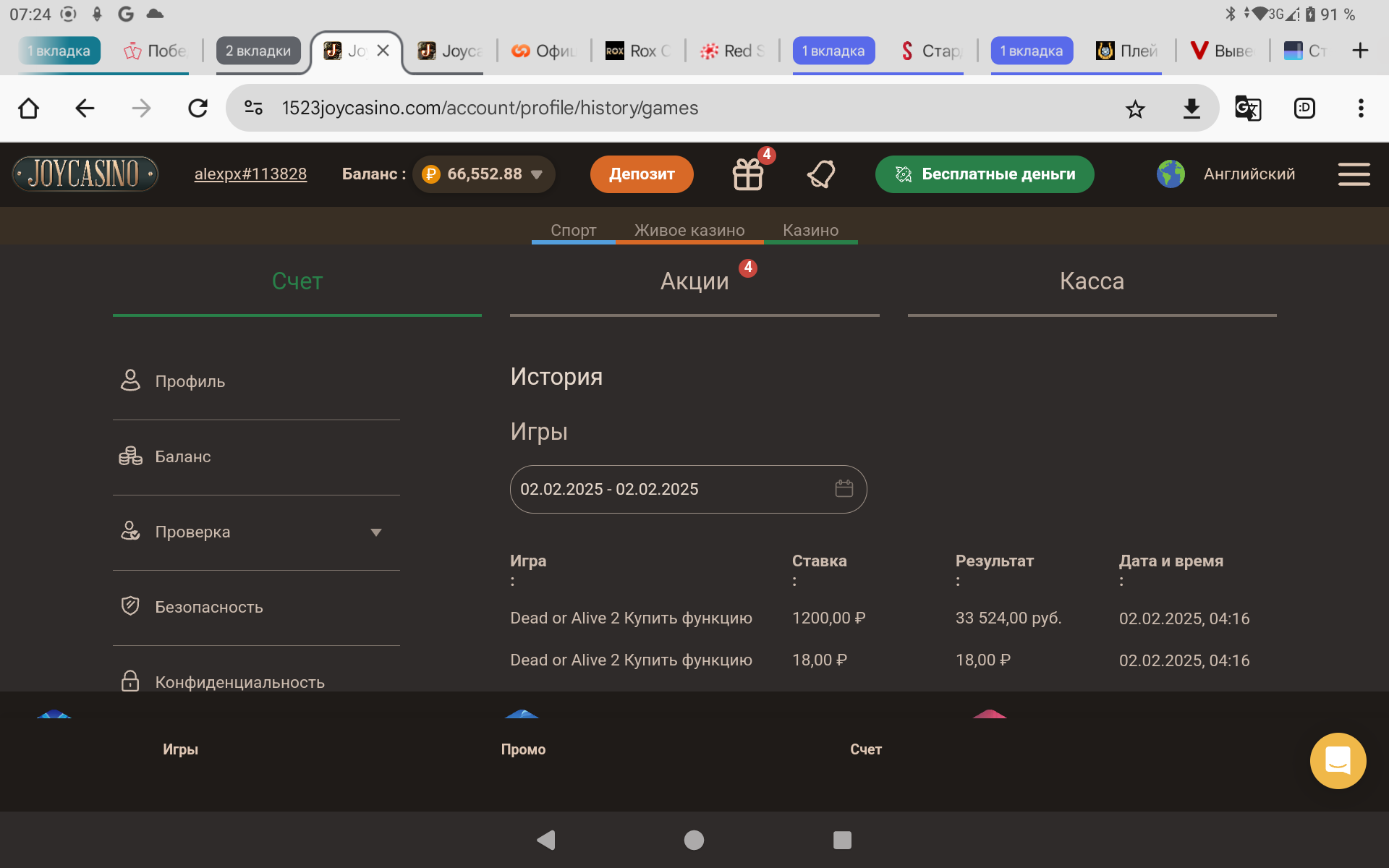Open the live chat support bubble
Viewport: 1389px width, 868px height.
coord(1338,761)
